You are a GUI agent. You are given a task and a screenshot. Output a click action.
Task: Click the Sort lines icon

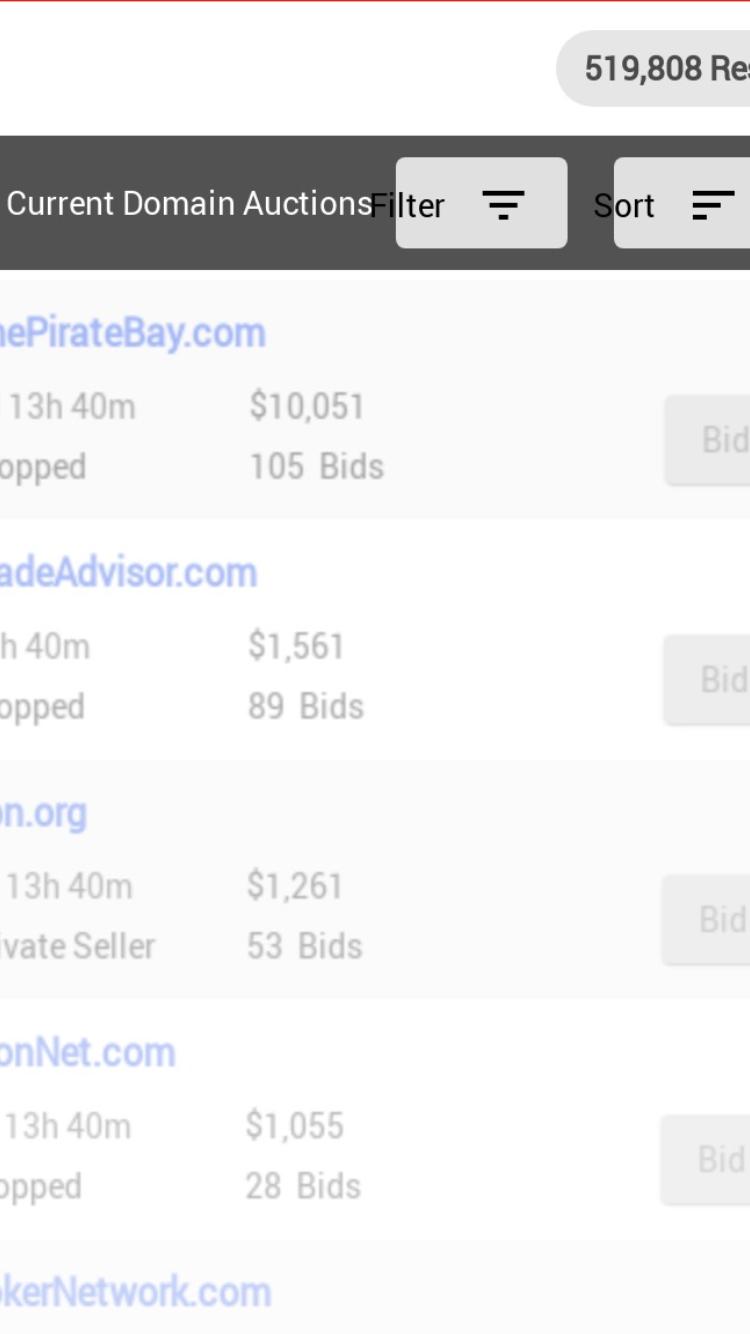pyautogui.click(x=713, y=204)
